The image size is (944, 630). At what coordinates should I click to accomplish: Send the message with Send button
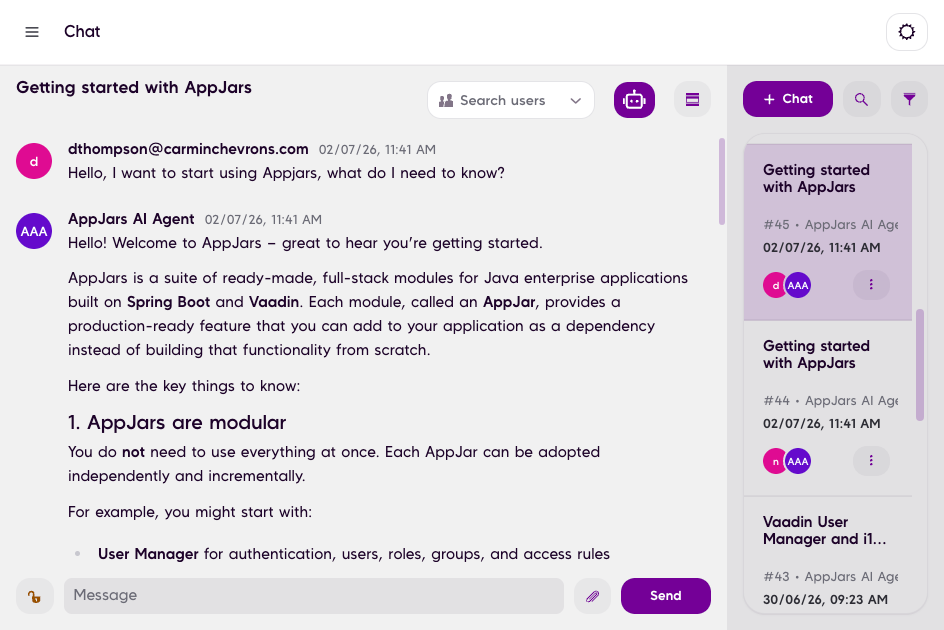(x=666, y=596)
